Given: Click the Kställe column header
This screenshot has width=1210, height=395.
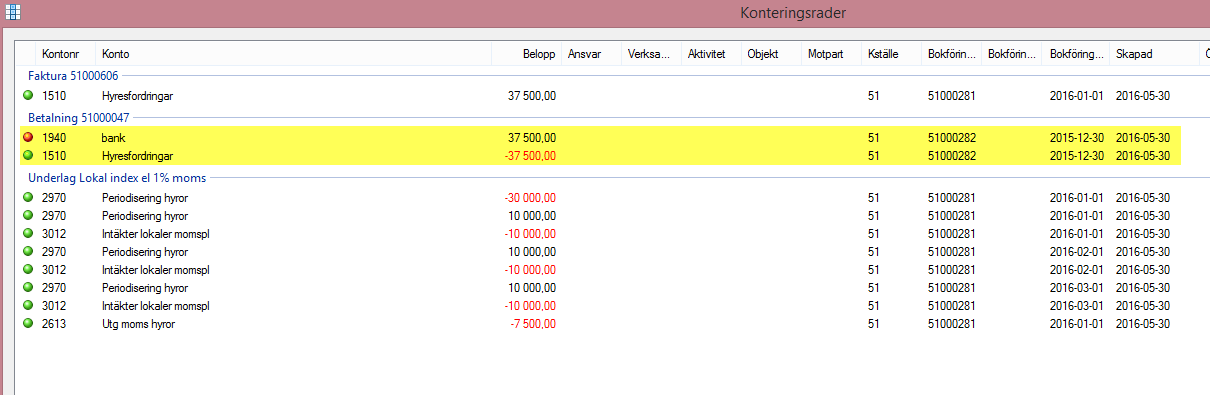Looking at the screenshot, I should coord(892,54).
